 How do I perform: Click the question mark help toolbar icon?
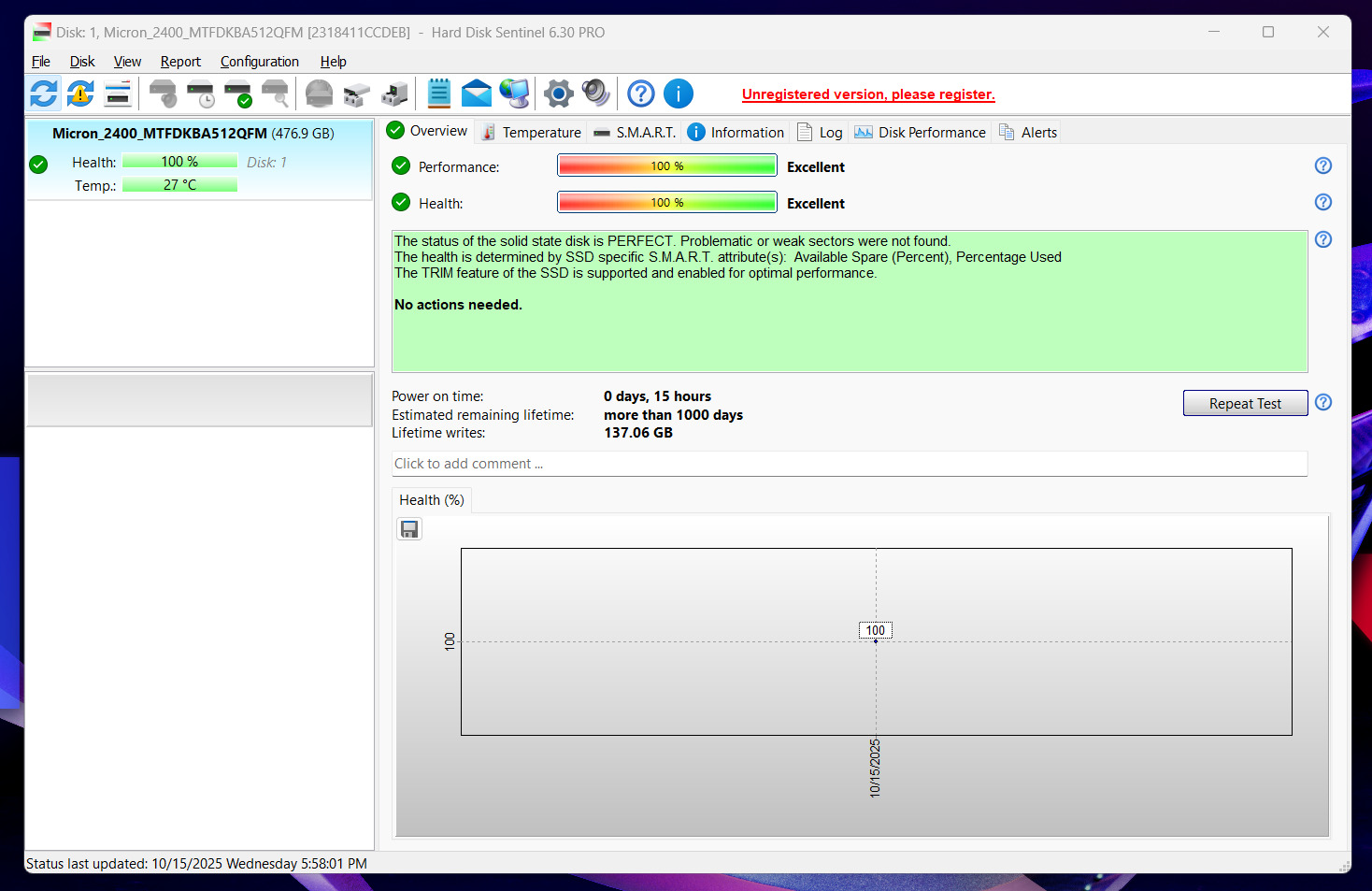[x=641, y=93]
